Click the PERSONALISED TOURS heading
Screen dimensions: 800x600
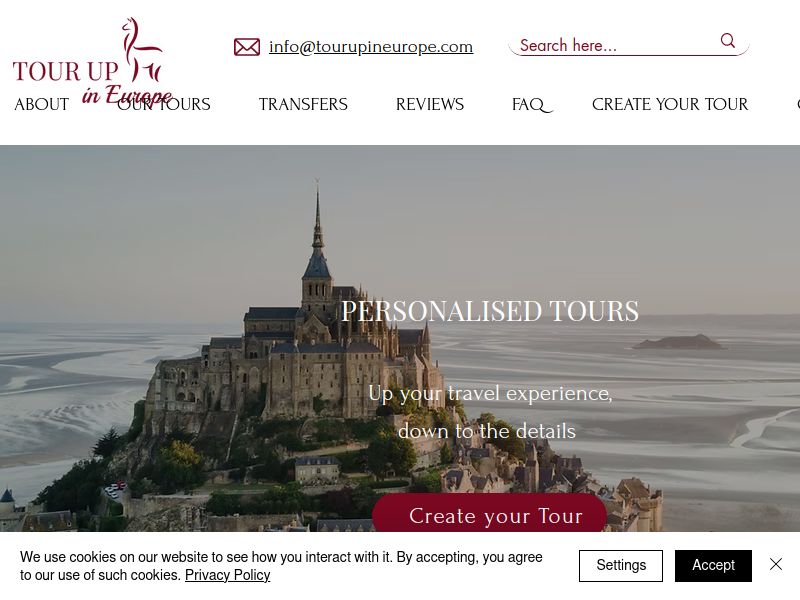pos(490,311)
